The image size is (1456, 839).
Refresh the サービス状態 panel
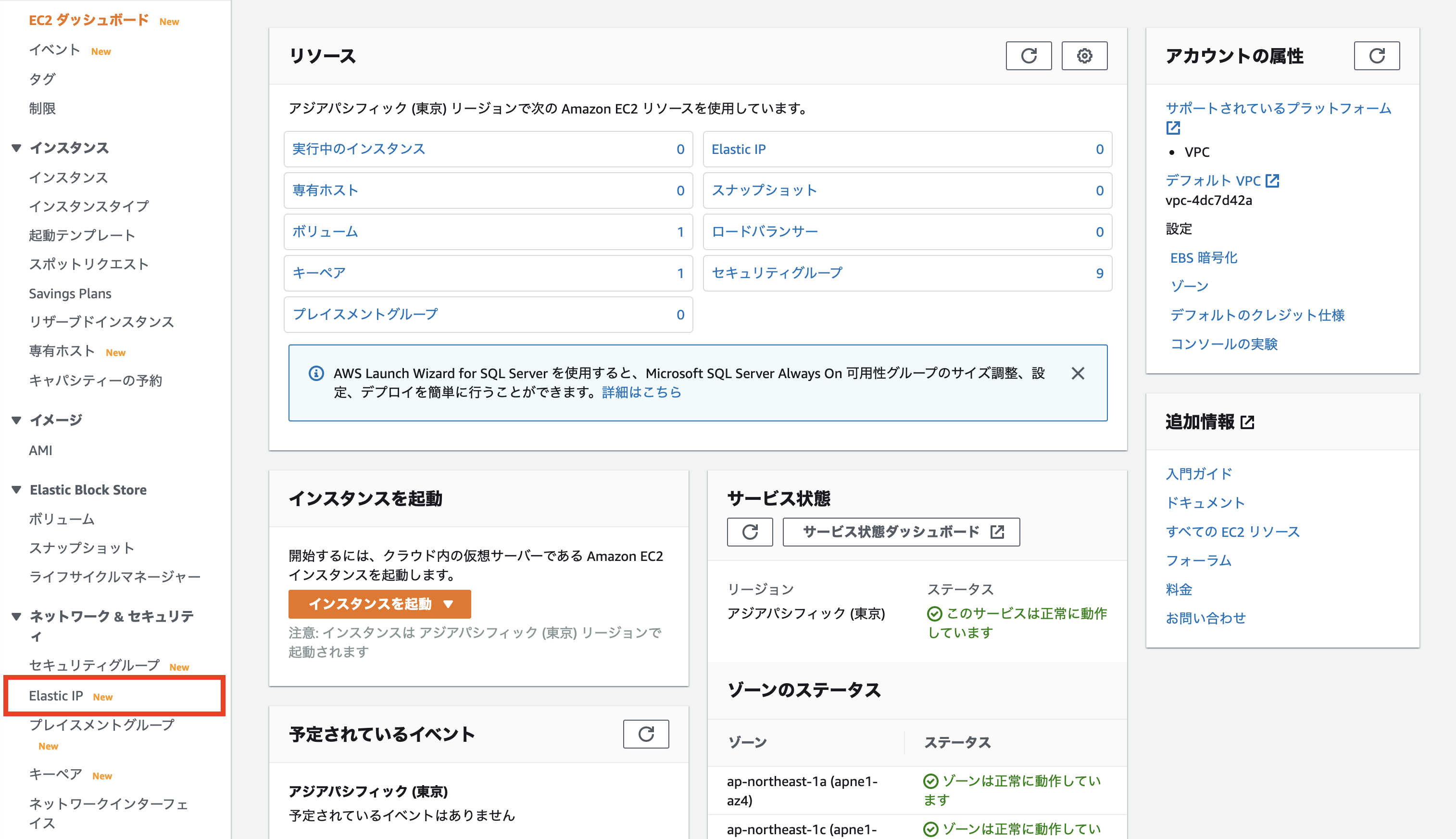pyautogui.click(x=750, y=532)
